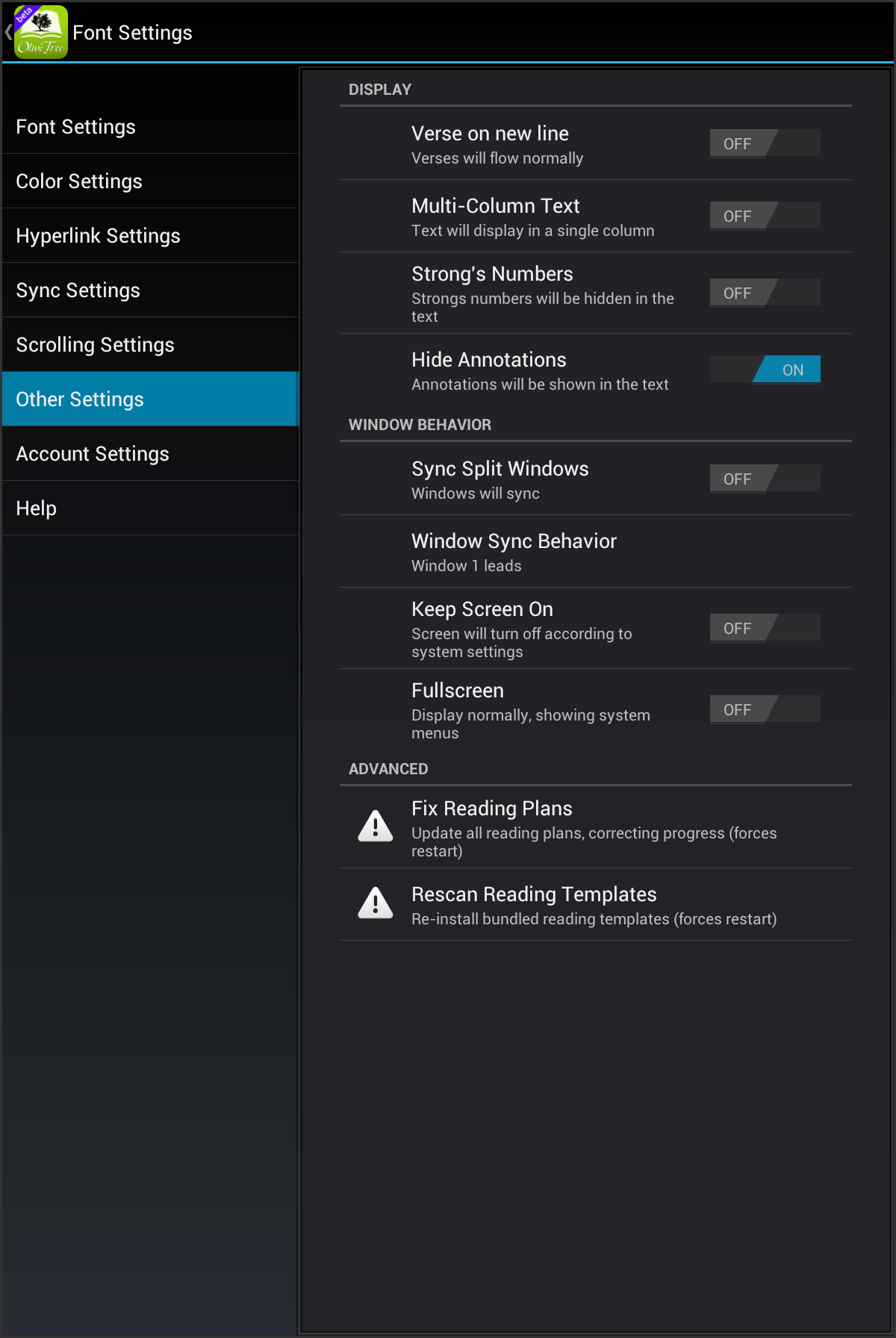This screenshot has width=896, height=1338.
Task: Switch on the Fullscreen toggle
Action: [x=765, y=709]
